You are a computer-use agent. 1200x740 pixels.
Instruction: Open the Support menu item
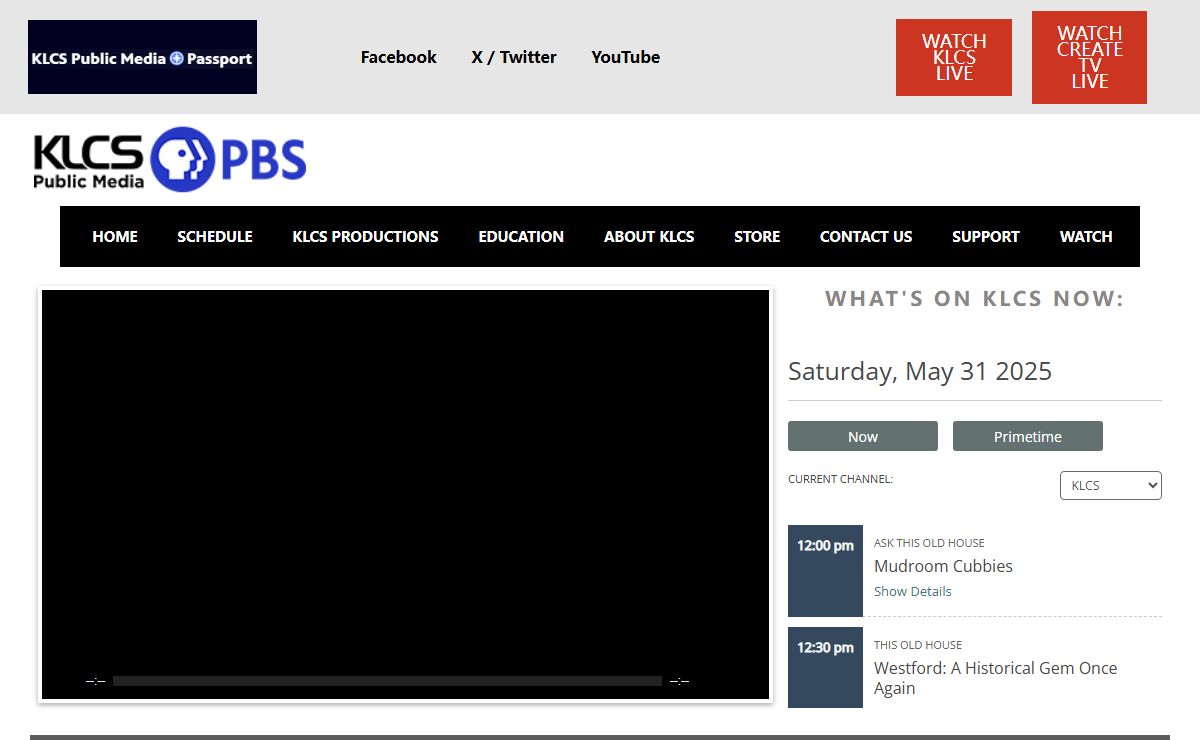986,236
